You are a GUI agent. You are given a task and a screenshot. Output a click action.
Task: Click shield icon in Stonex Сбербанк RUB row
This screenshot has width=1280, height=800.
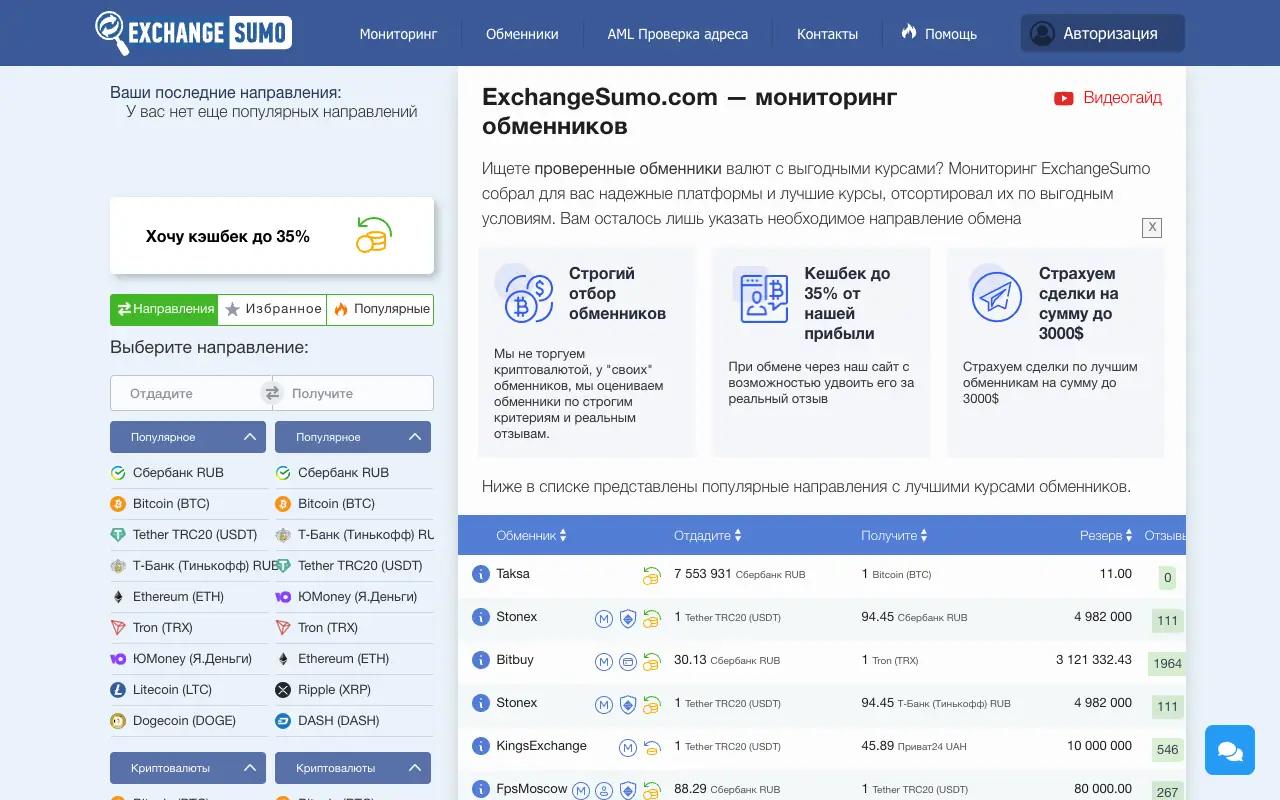(628, 619)
